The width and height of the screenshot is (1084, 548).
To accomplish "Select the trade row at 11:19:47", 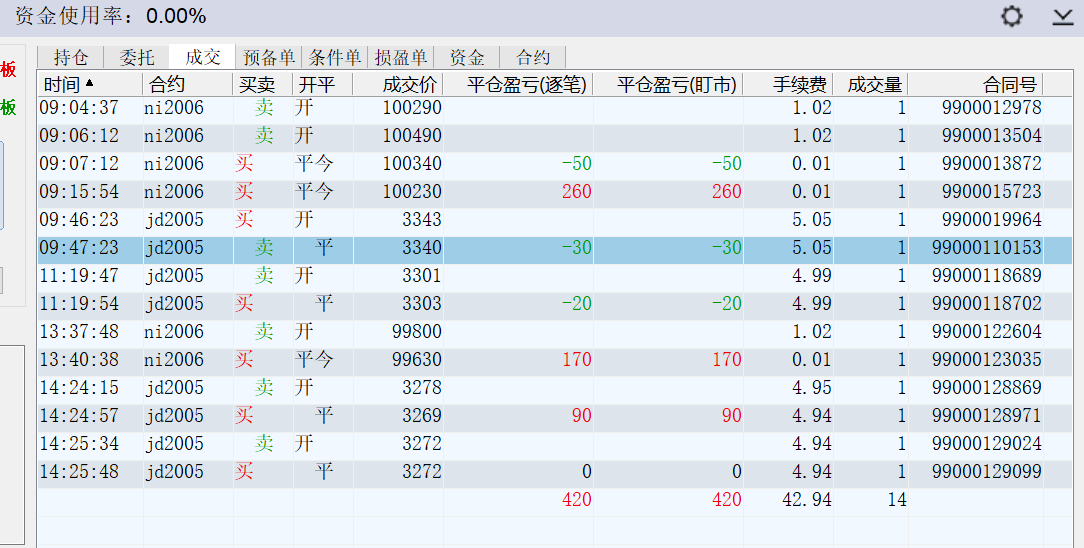I will [x=554, y=276].
